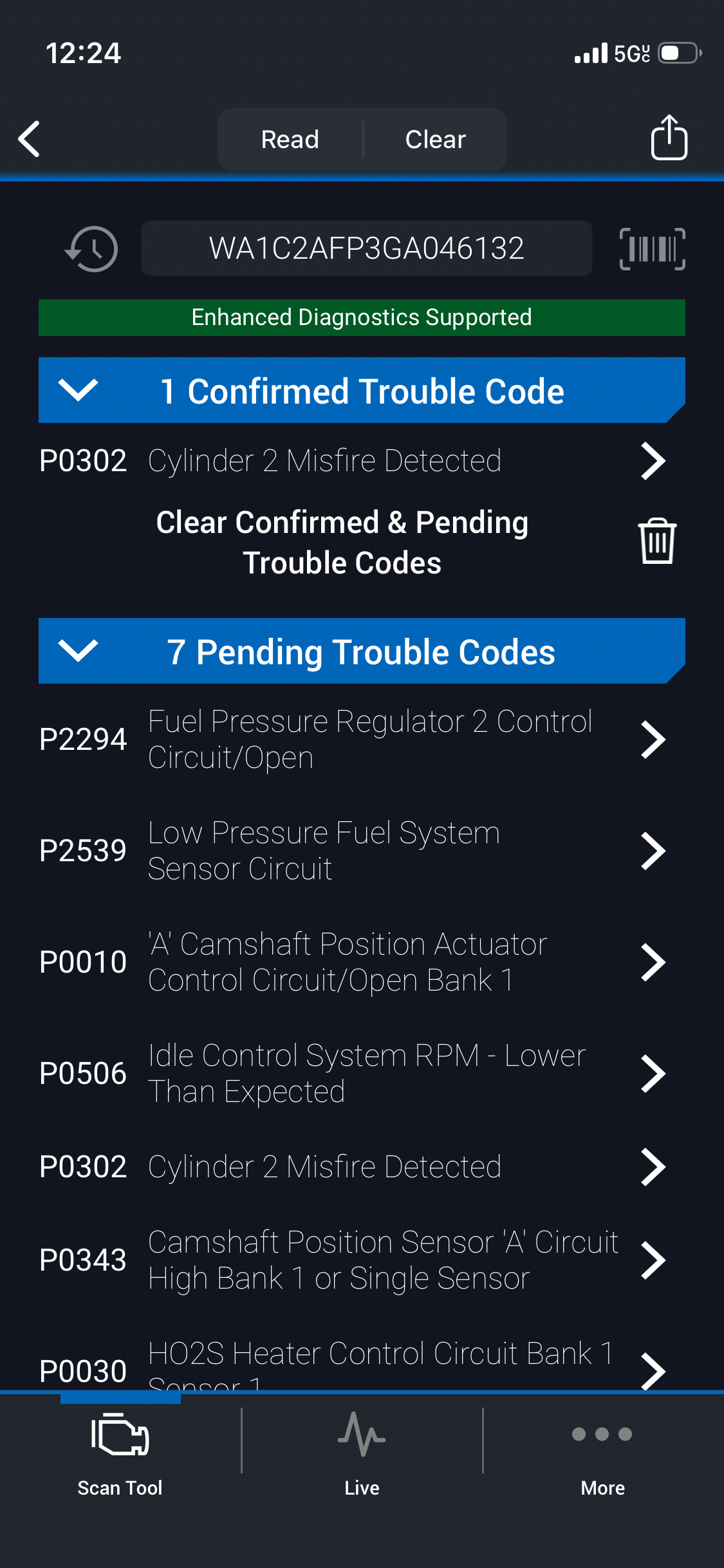Open the scan history clock icon

tap(91, 248)
